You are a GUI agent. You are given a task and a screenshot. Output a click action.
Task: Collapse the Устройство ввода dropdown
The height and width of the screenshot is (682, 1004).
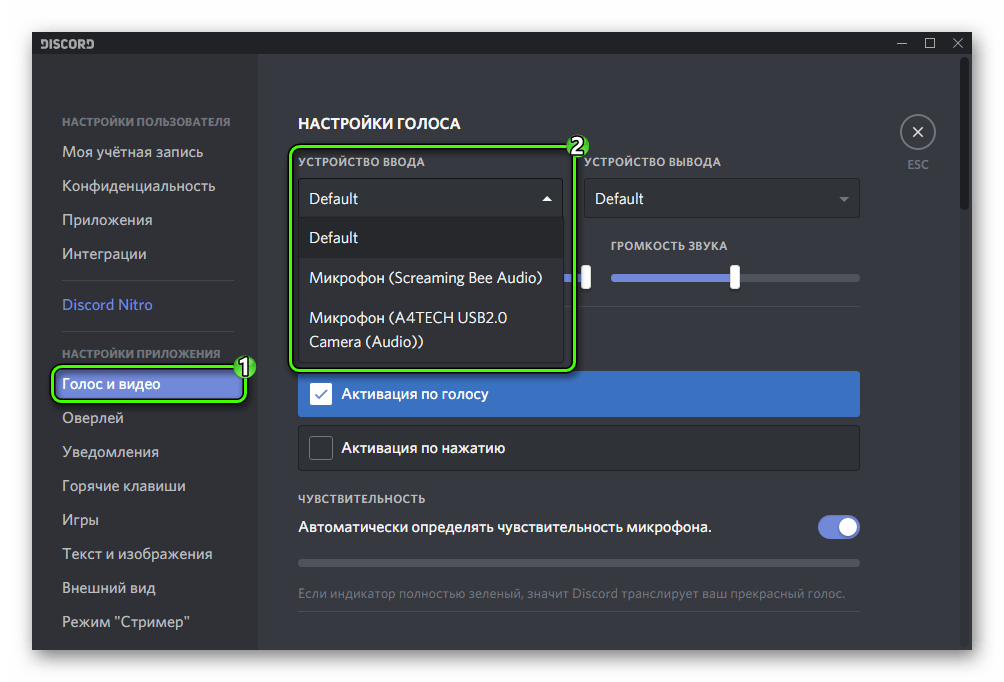pos(430,199)
